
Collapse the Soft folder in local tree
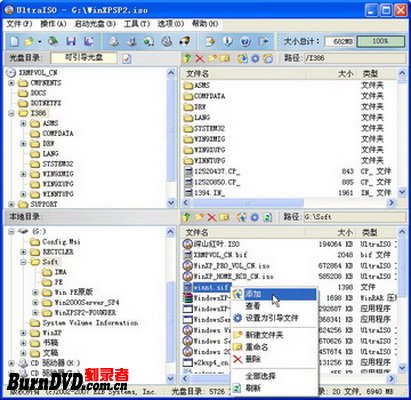23,262
